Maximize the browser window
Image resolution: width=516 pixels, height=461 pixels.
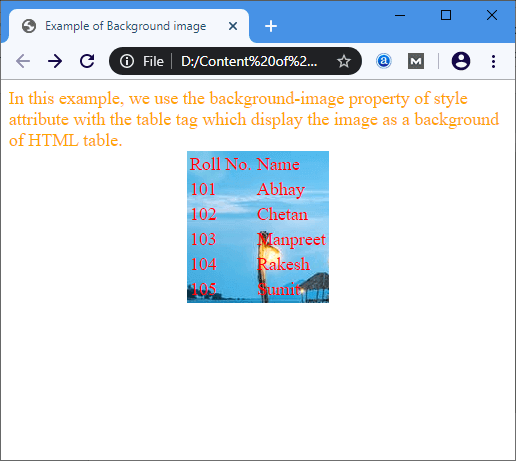[x=446, y=15]
